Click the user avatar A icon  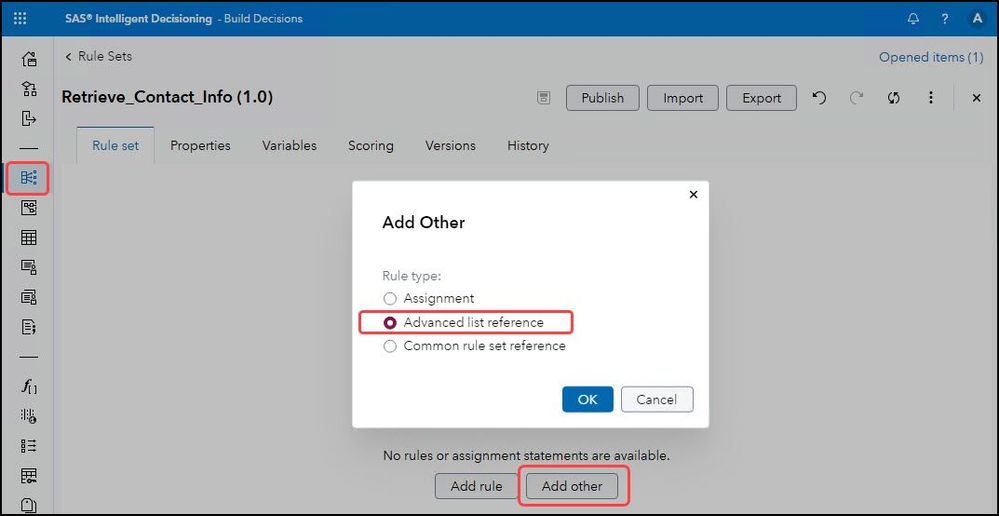coord(977,18)
